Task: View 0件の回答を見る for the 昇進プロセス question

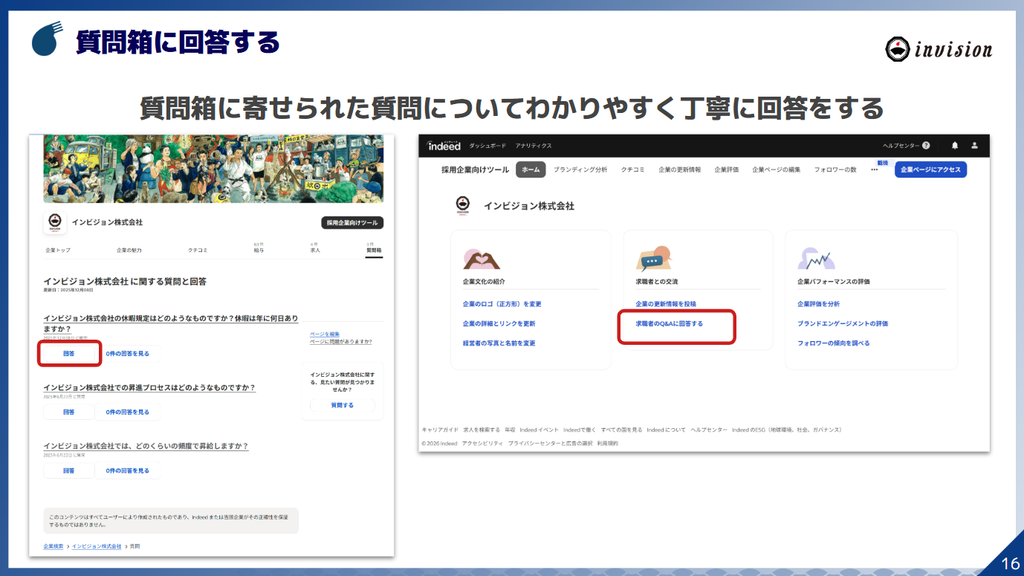Action: (x=127, y=412)
